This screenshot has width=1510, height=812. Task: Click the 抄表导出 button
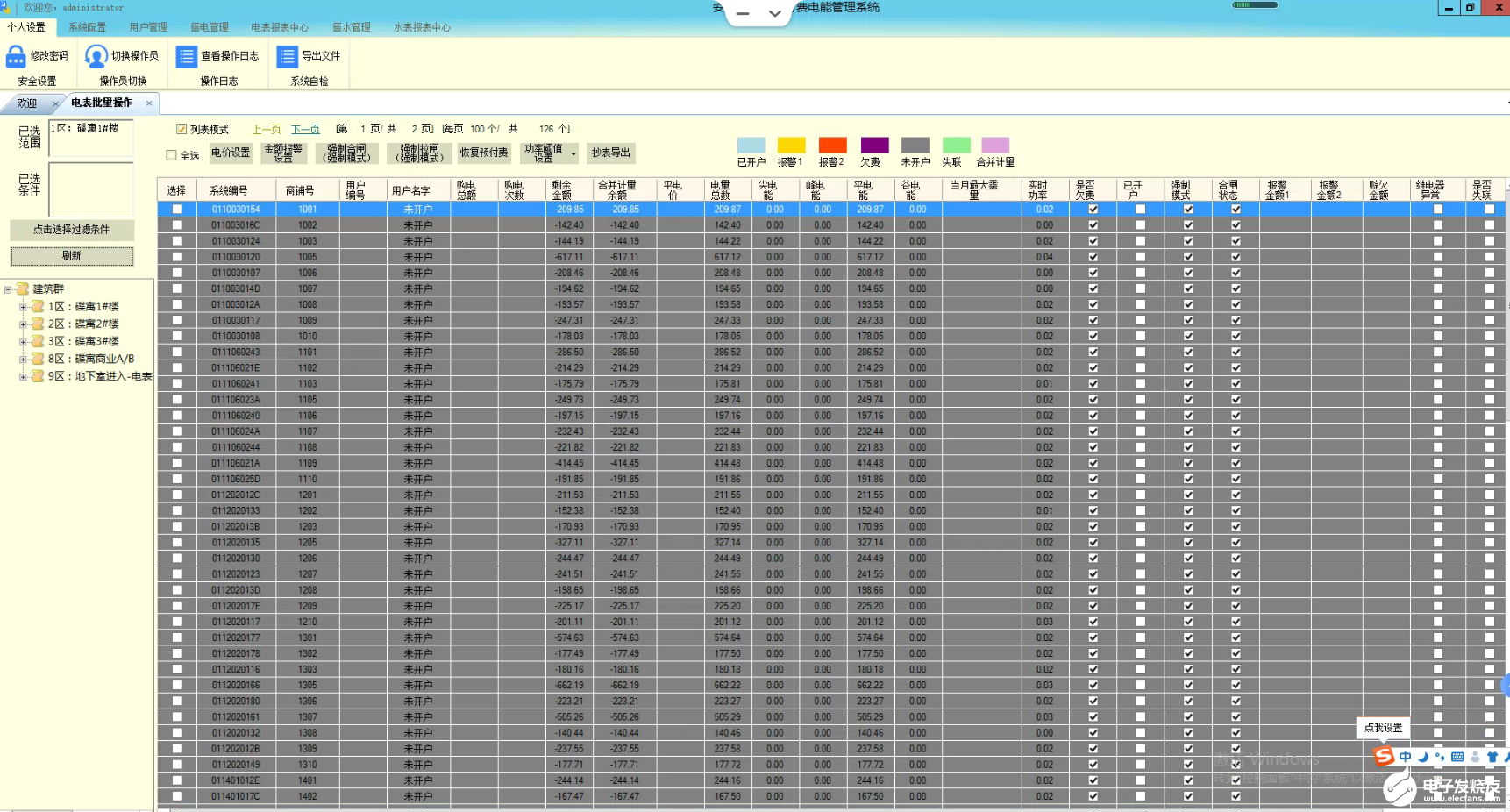(x=611, y=153)
